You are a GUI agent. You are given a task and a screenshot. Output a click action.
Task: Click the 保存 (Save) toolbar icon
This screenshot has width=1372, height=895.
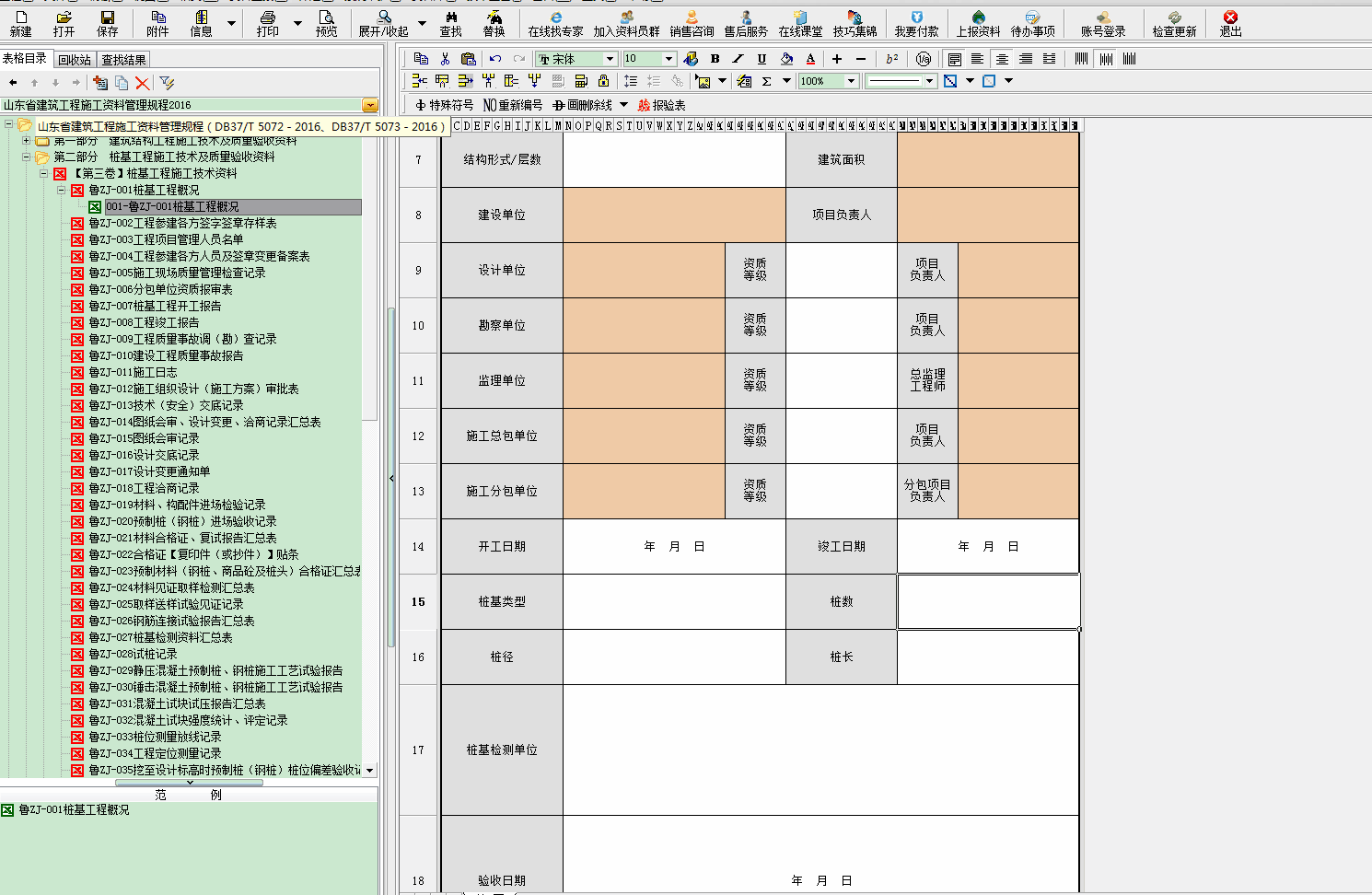(108, 22)
